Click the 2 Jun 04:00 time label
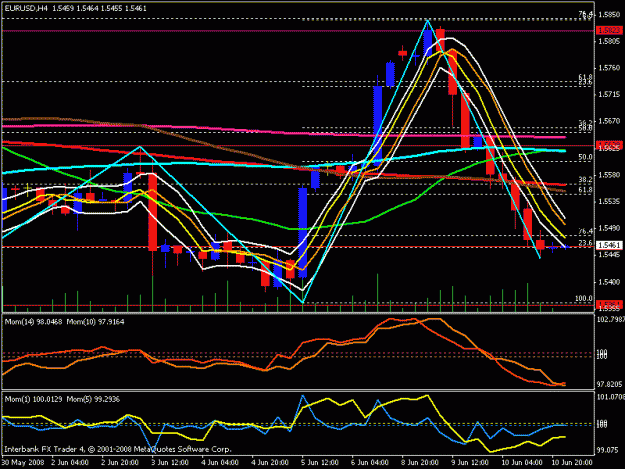This screenshot has width=625, height=469. click(70, 463)
